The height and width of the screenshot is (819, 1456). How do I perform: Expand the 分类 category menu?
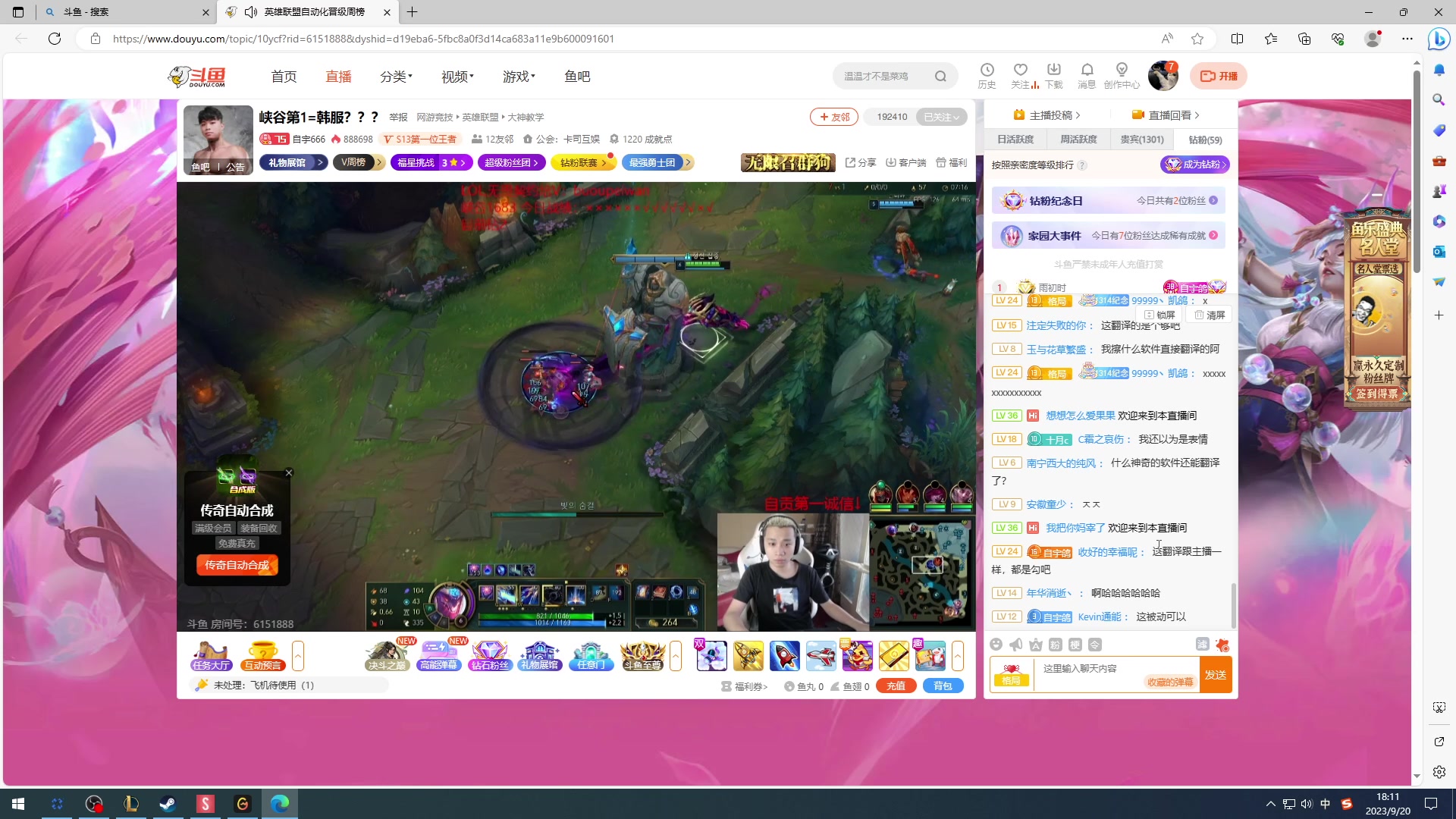pyautogui.click(x=397, y=77)
